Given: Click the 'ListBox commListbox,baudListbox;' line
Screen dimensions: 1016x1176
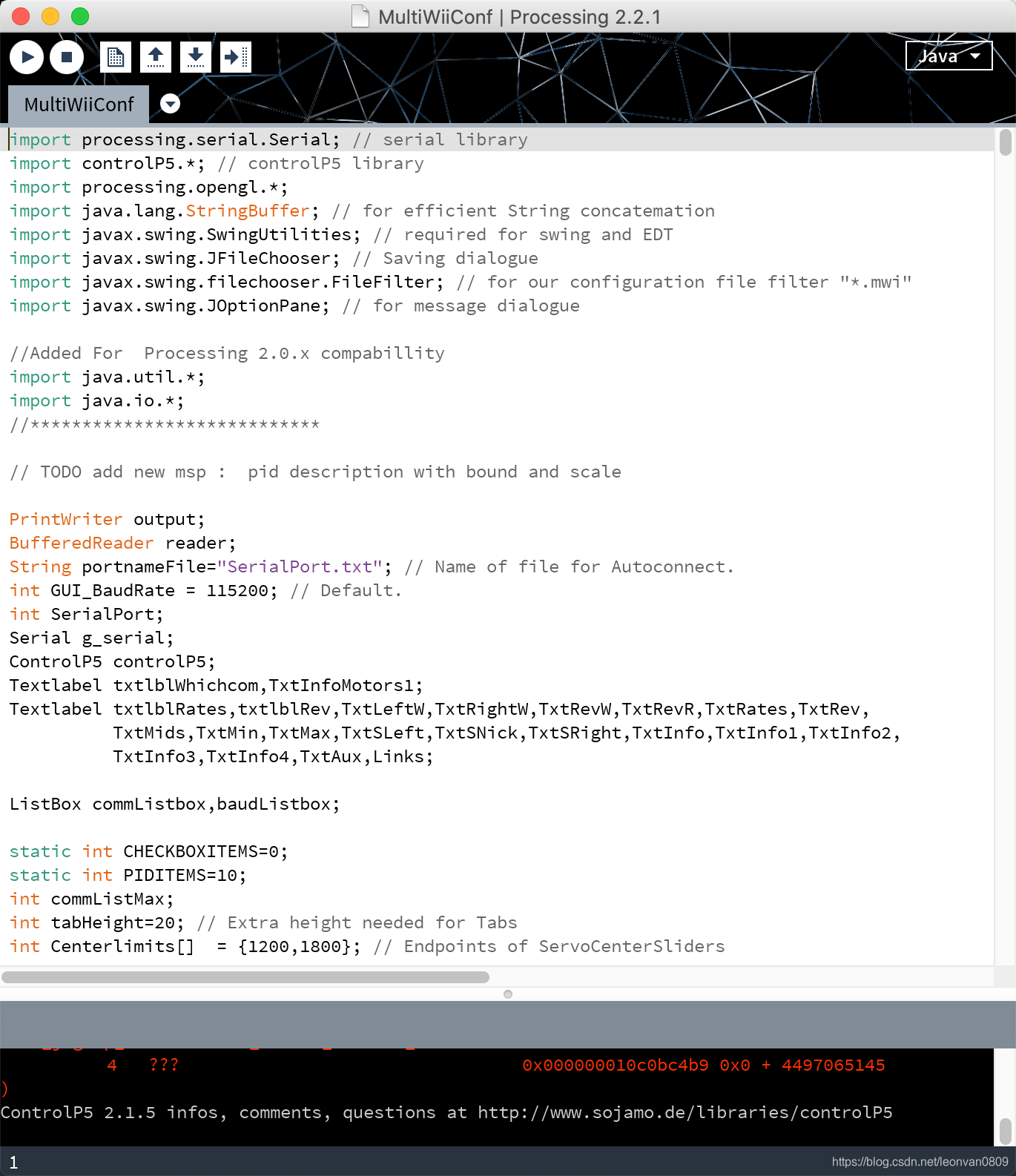Looking at the screenshot, I should tap(175, 805).
